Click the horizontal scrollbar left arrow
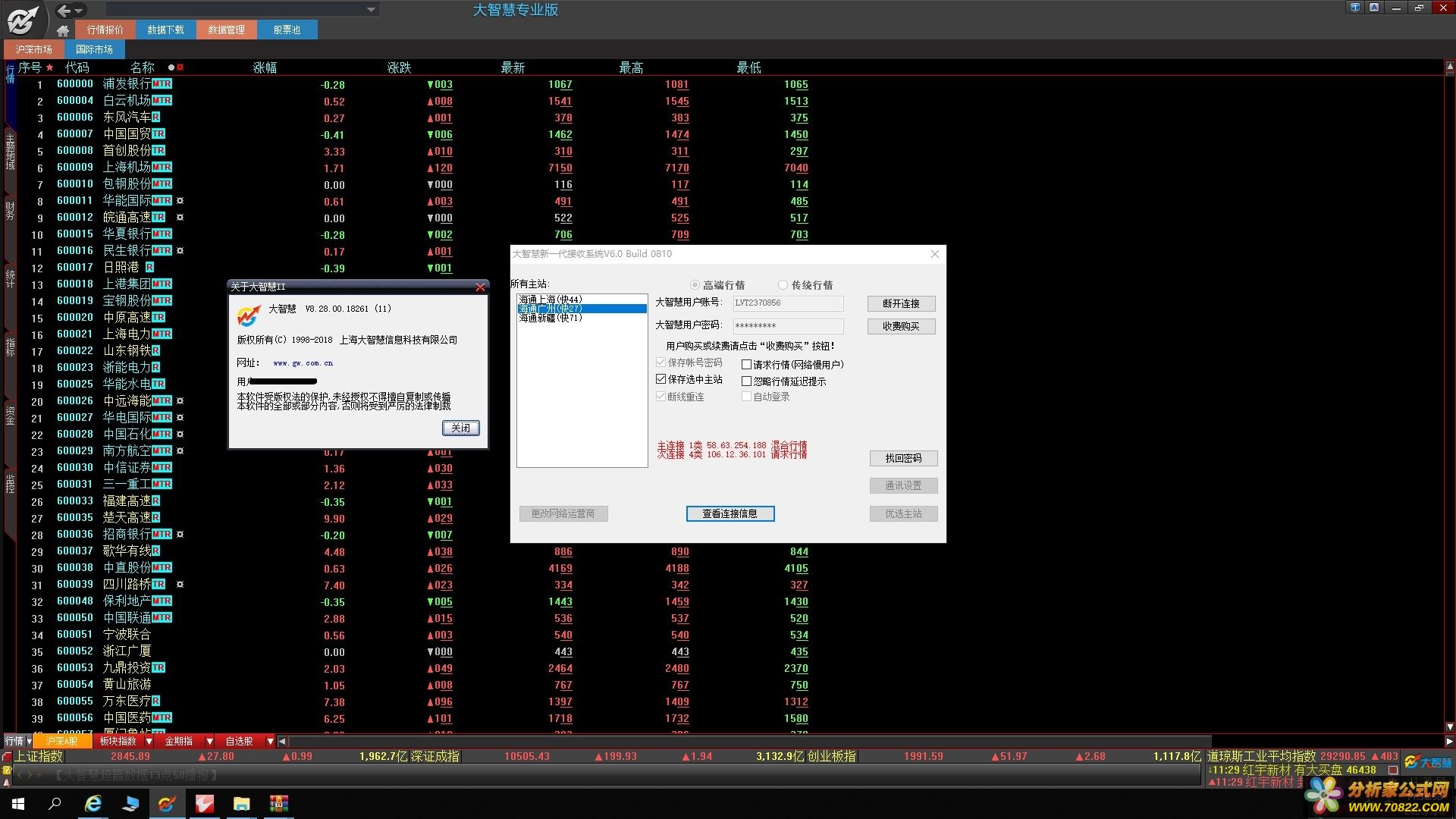Screen dimensions: 1456x819 tap(282, 741)
